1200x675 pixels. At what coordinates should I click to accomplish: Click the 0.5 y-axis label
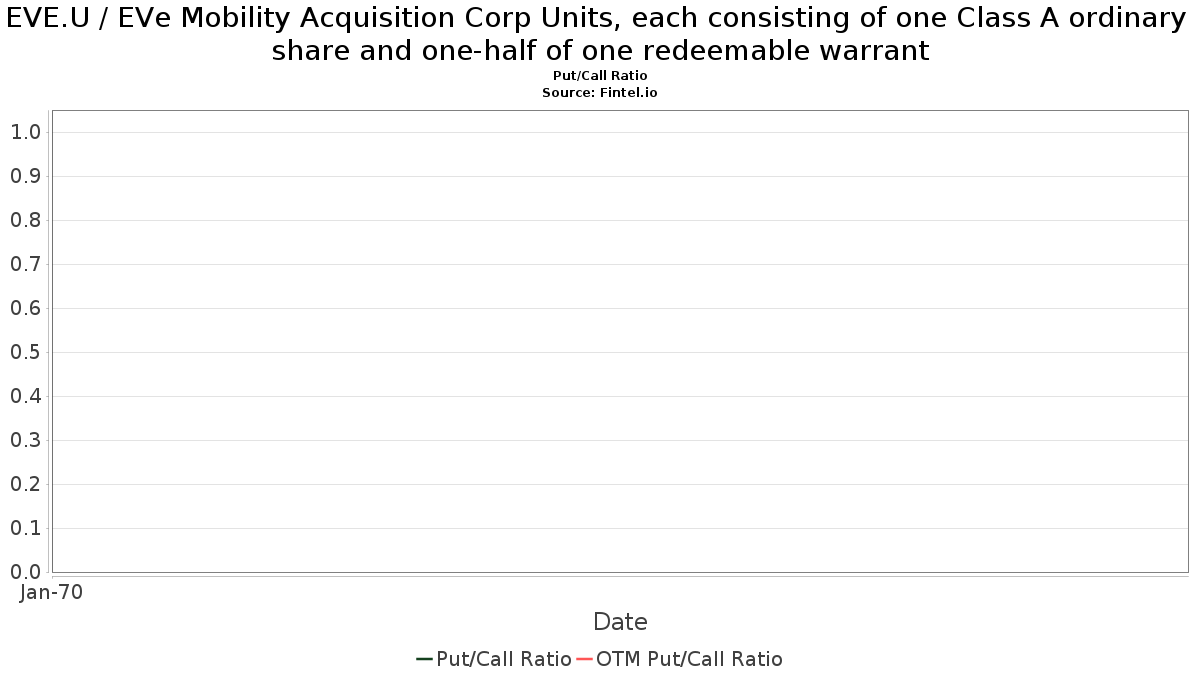[25, 352]
